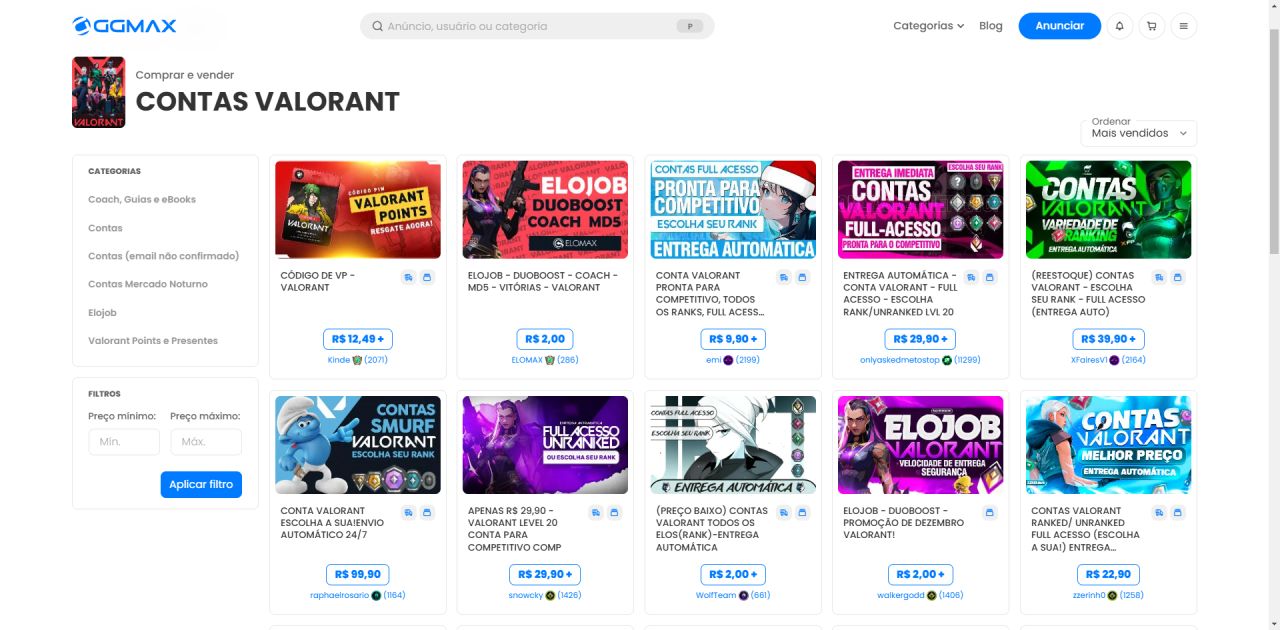
Task: Open the Blog link
Action: [990, 26]
